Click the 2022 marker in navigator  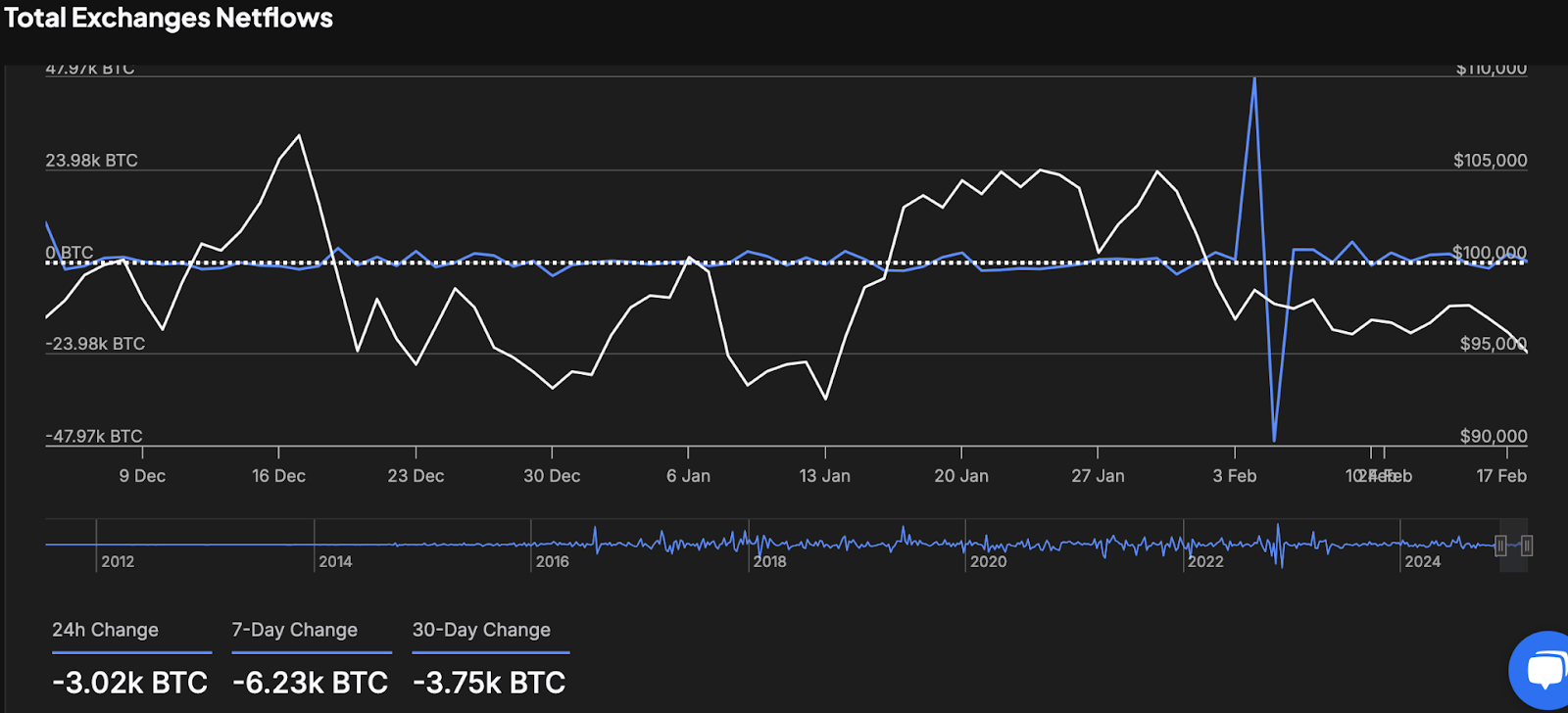(x=1205, y=561)
